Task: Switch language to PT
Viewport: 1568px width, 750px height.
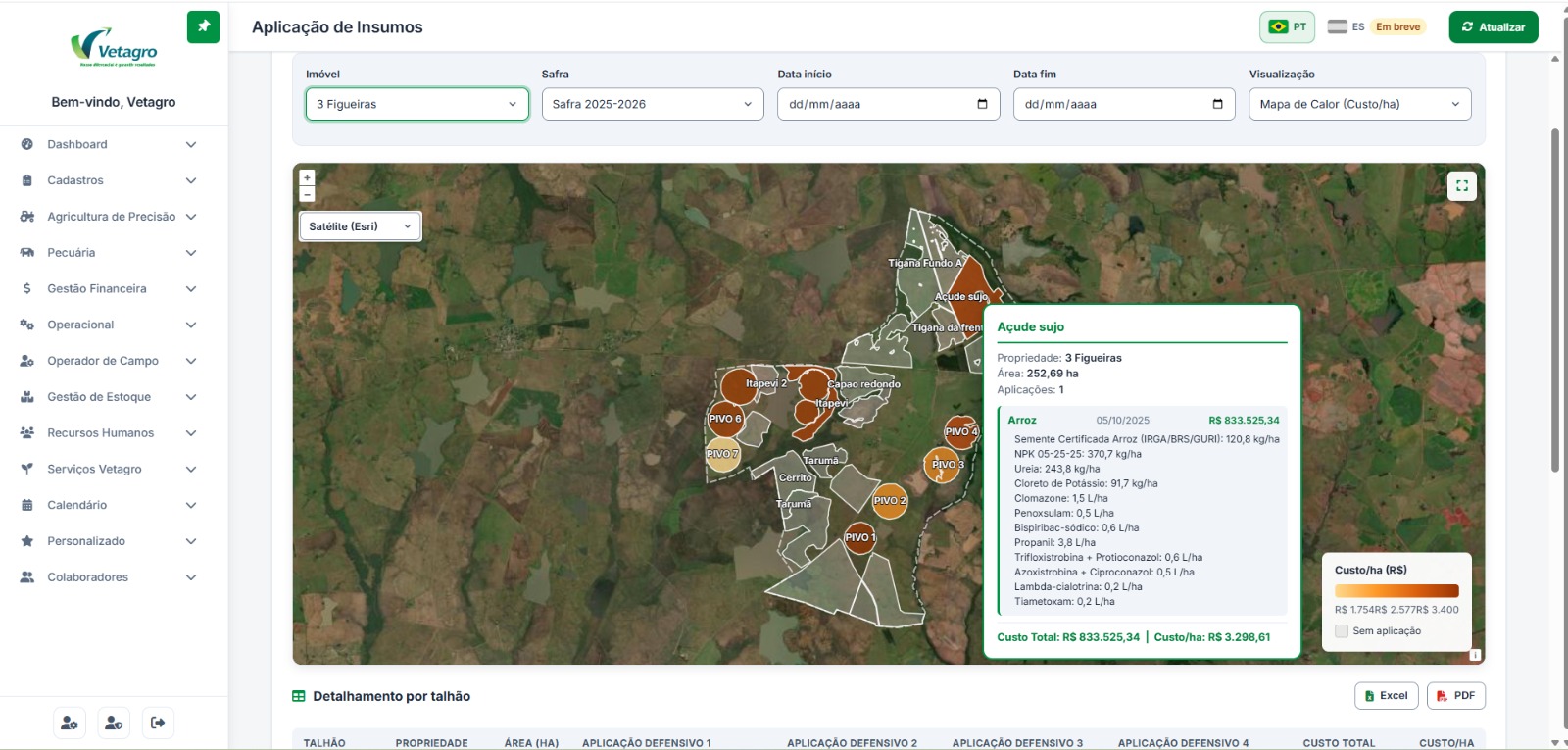Action: pos(1288,27)
